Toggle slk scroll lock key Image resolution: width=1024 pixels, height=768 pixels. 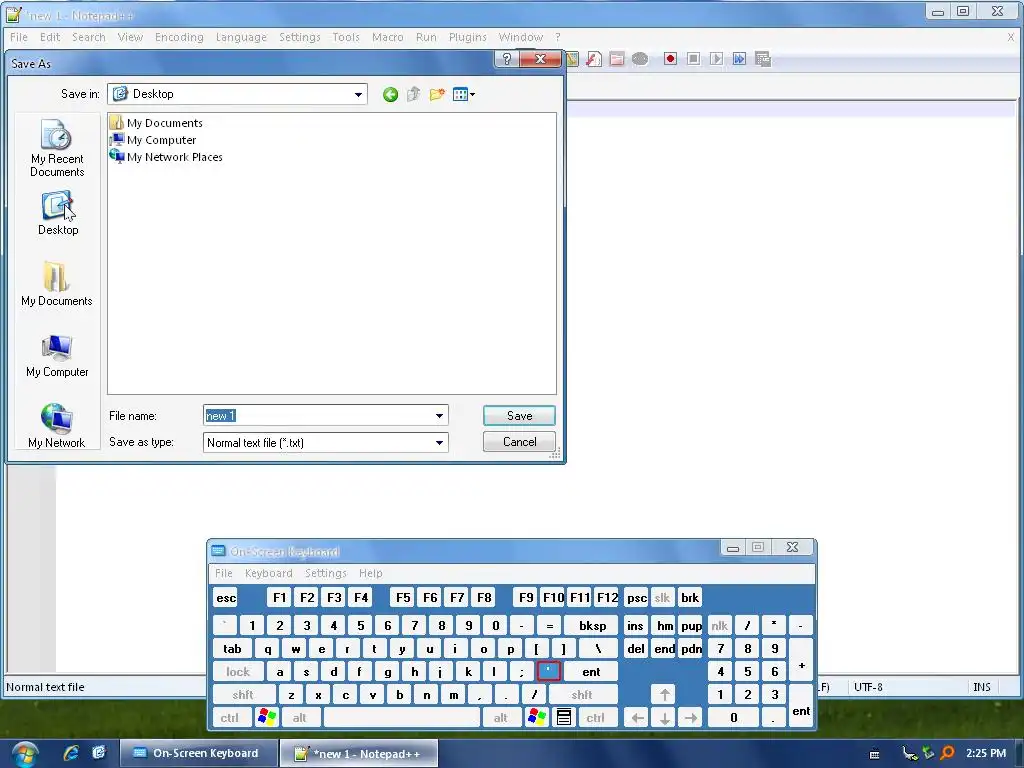tap(662, 598)
